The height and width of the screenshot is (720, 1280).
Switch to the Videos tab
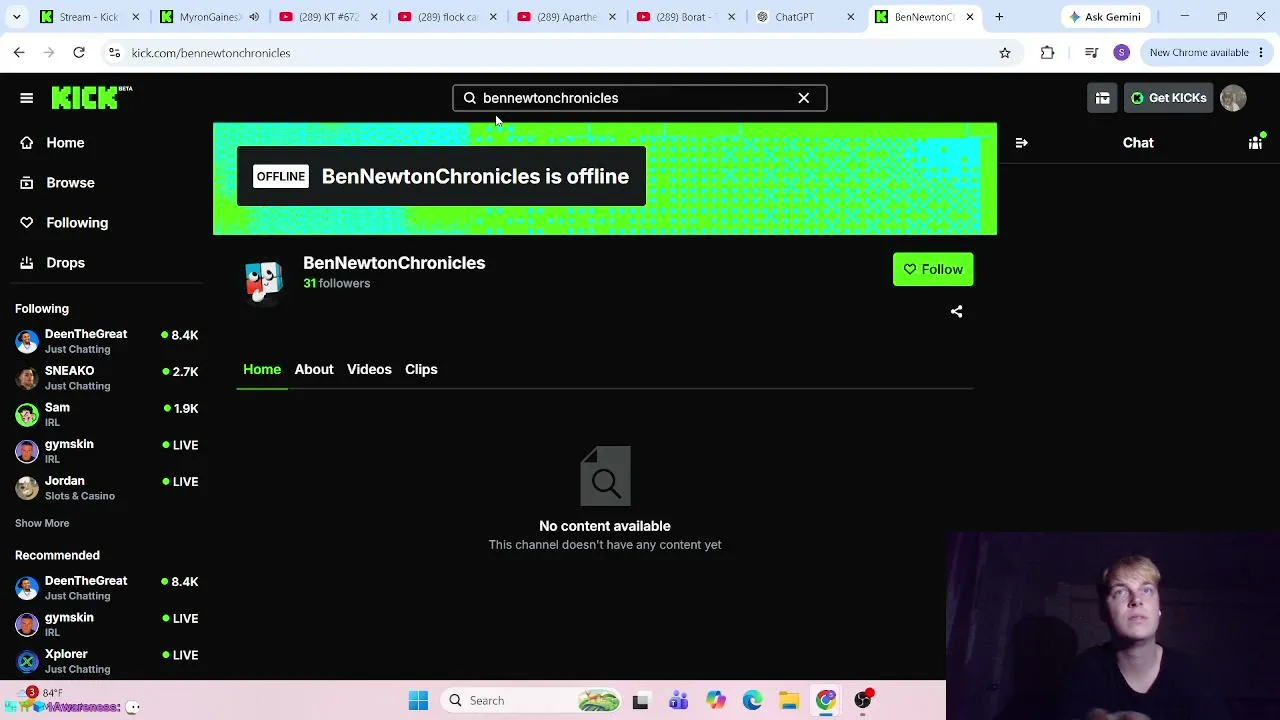click(x=369, y=369)
